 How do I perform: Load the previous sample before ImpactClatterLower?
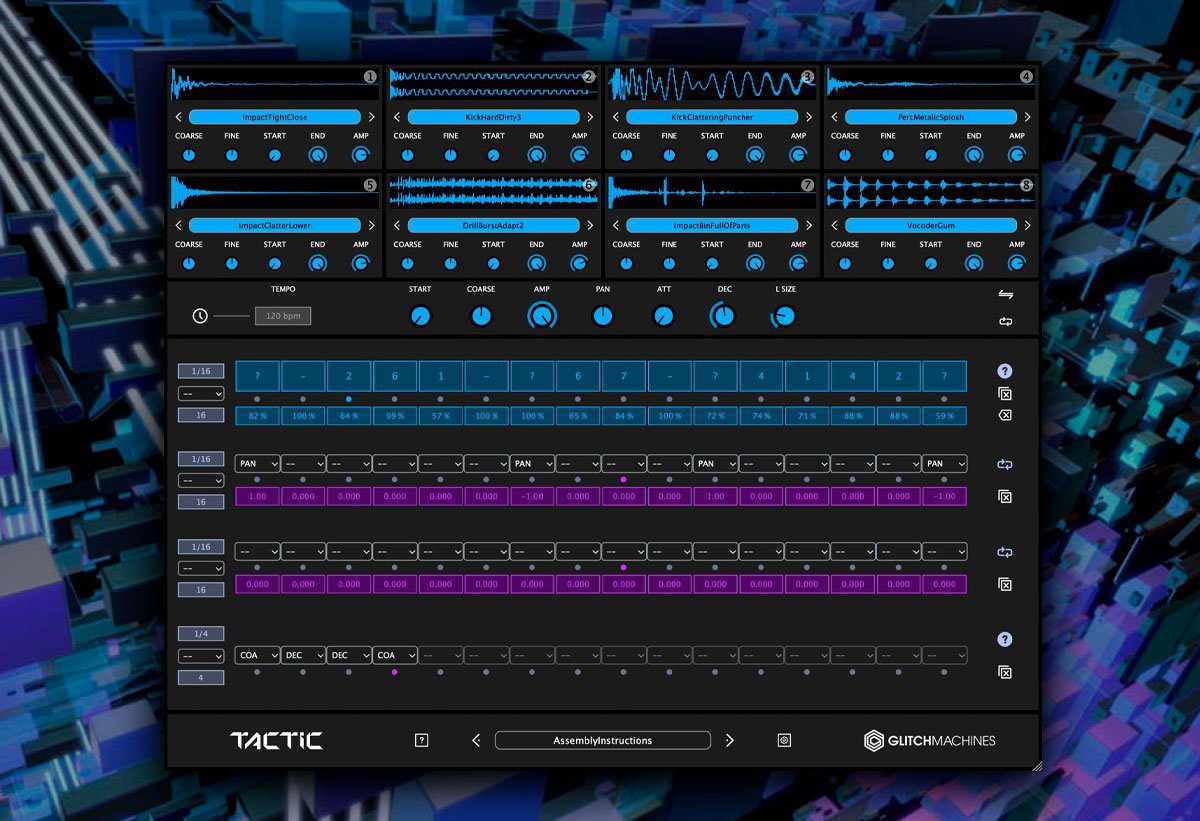[x=179, y=225]
